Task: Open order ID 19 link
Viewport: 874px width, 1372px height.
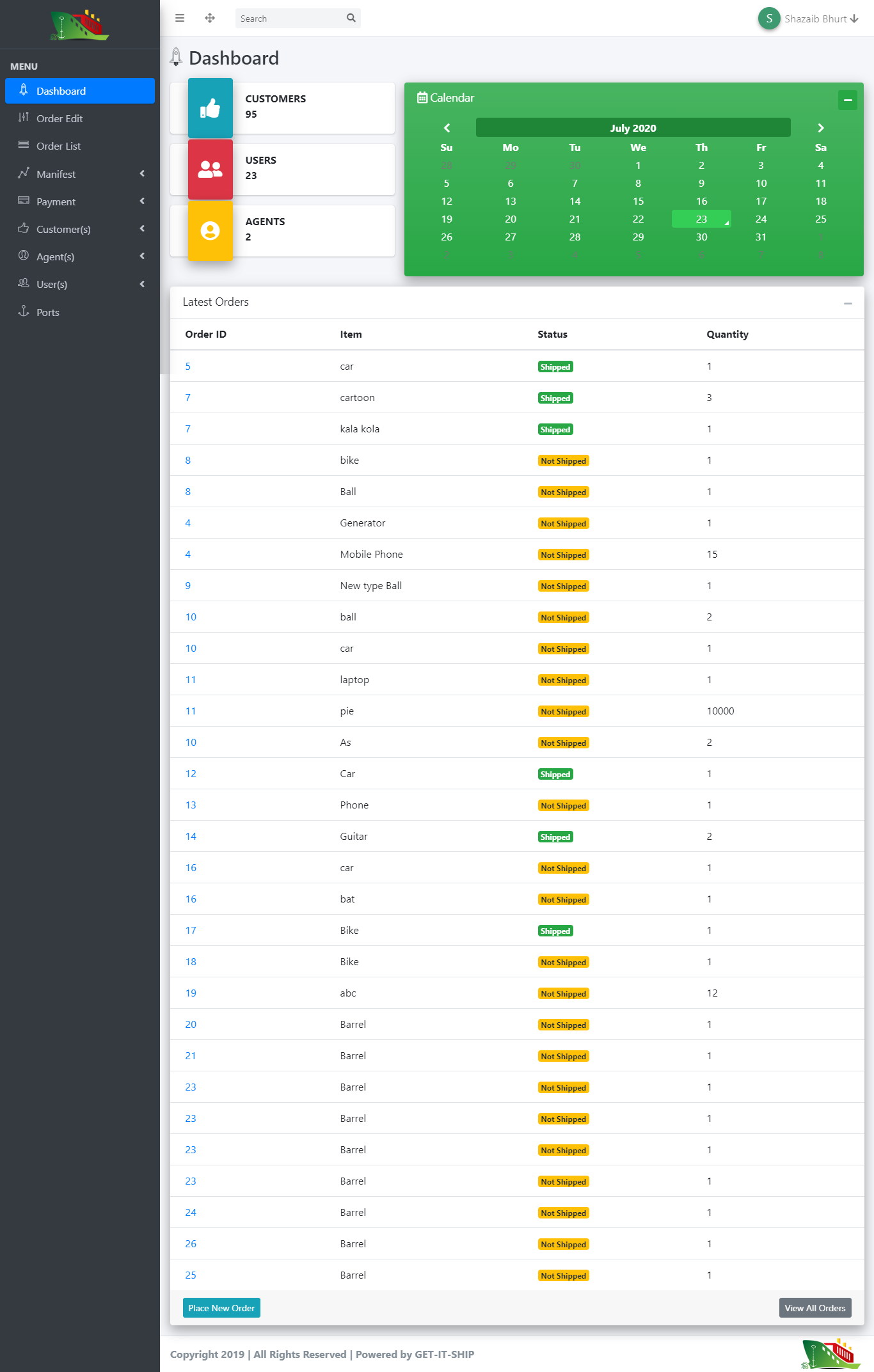Action: (x=191, y=993)
